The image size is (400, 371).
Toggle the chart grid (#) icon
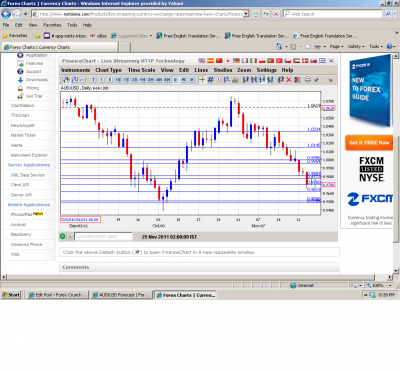[x=210, y=80]
